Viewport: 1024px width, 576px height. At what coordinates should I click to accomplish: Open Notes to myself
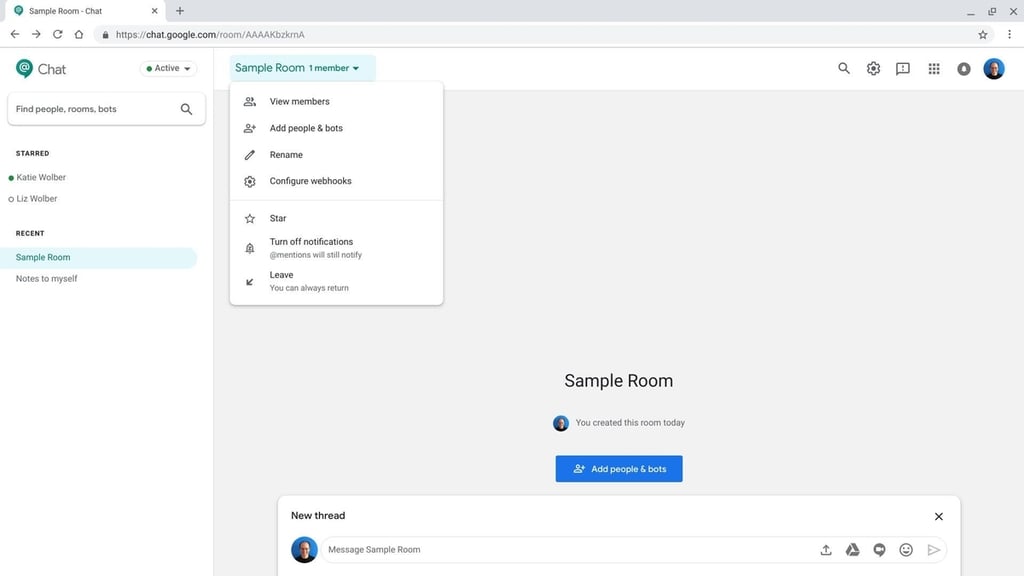(46, 278)
